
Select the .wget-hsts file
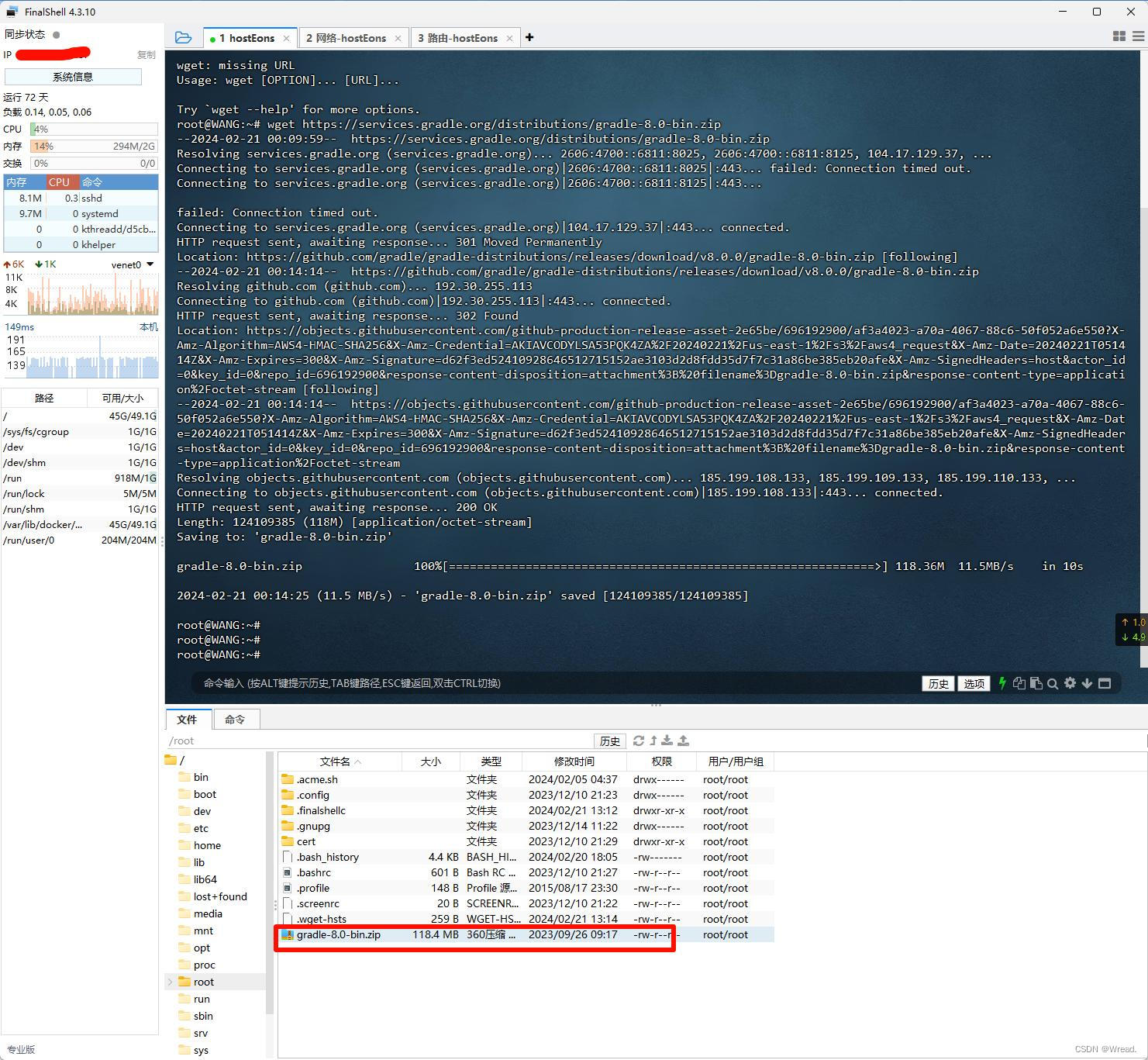pos(526,919)
